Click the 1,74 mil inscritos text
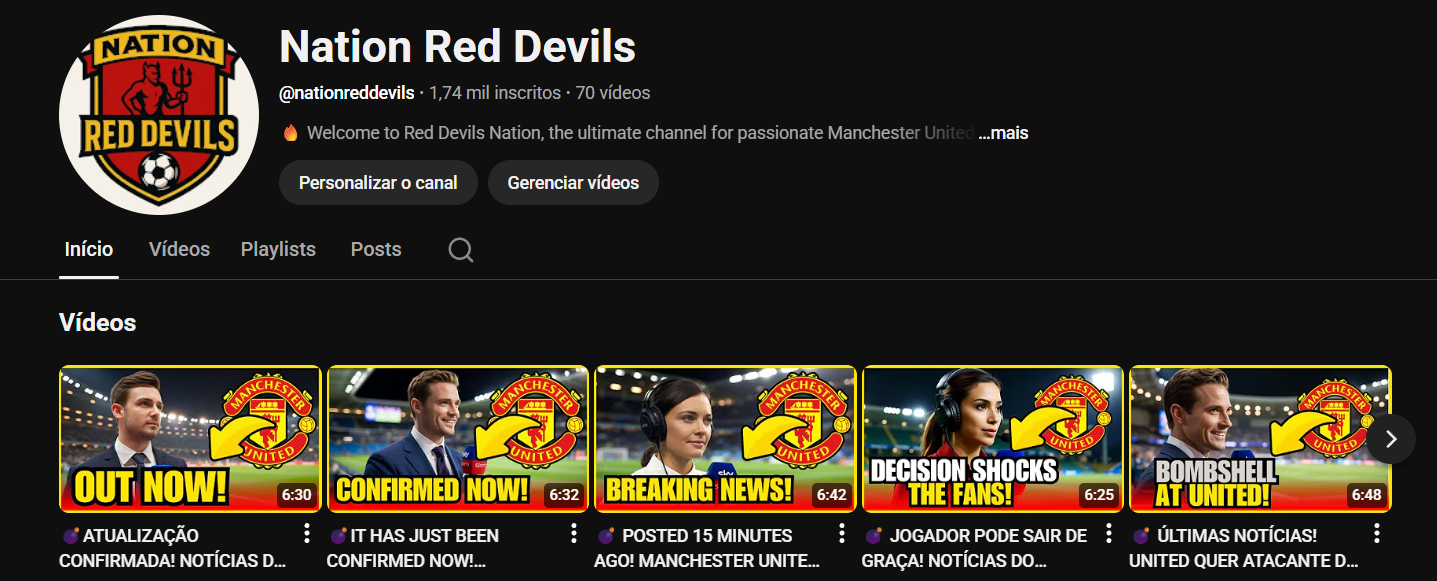 tap(495, 93)
